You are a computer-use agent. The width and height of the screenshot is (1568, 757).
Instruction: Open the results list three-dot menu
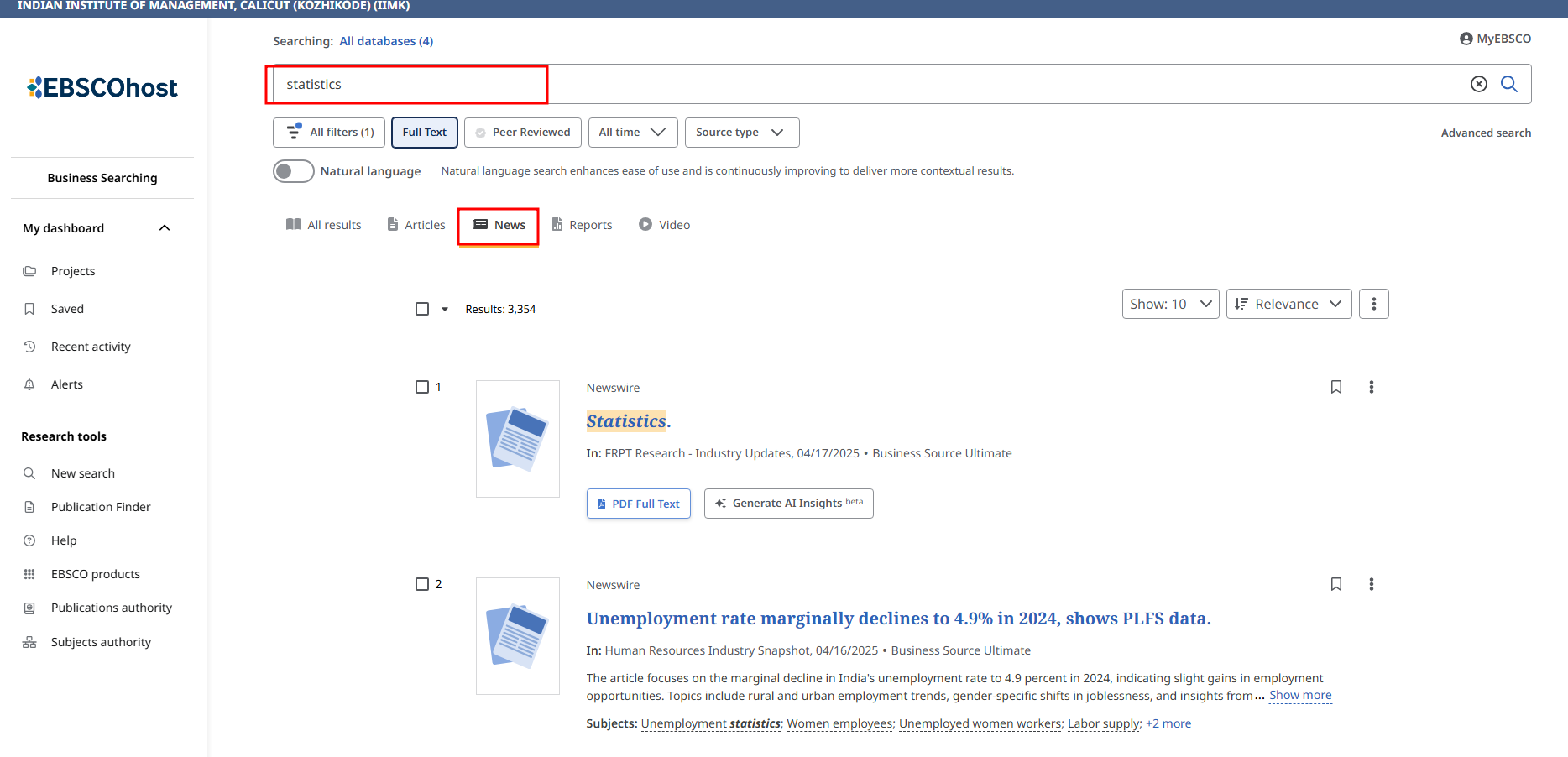click(x=1373, y=304)
